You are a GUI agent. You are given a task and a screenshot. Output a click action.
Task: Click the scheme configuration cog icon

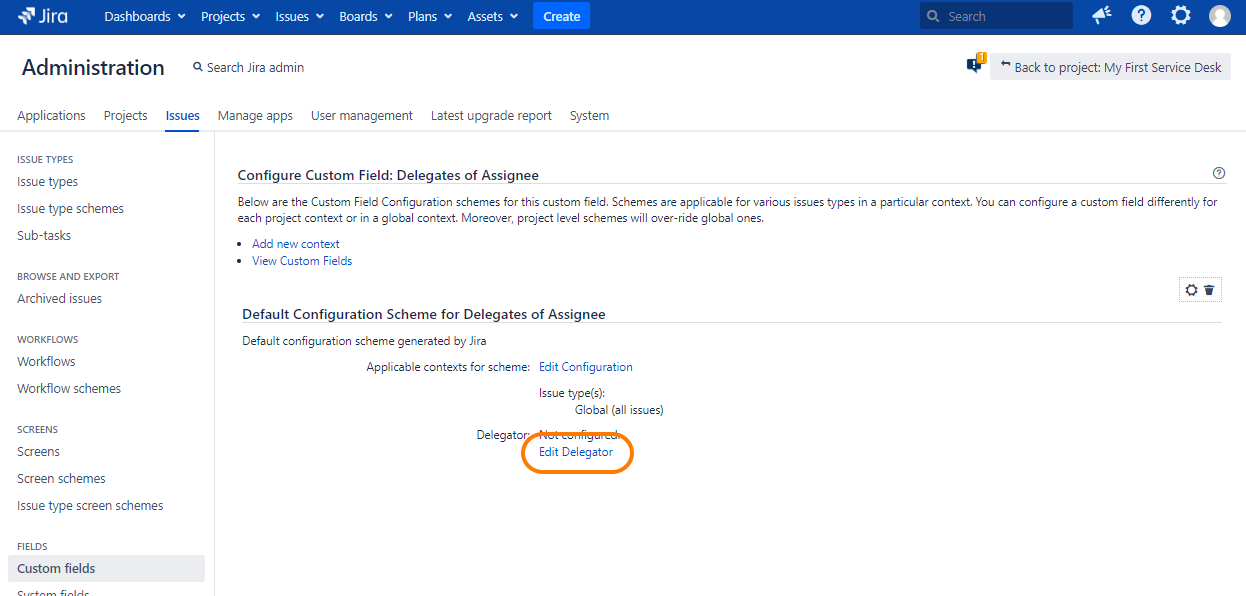point(1191,290)
